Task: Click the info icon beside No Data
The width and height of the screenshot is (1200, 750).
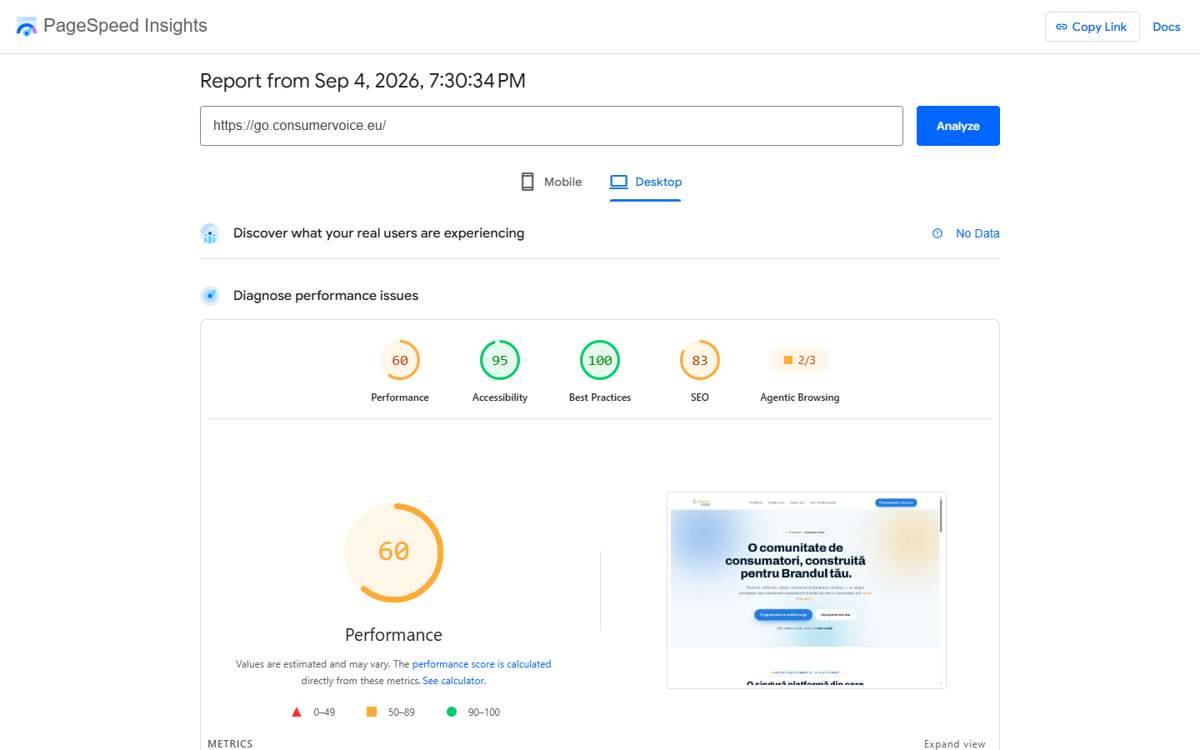Action: [x=937, y=234]
